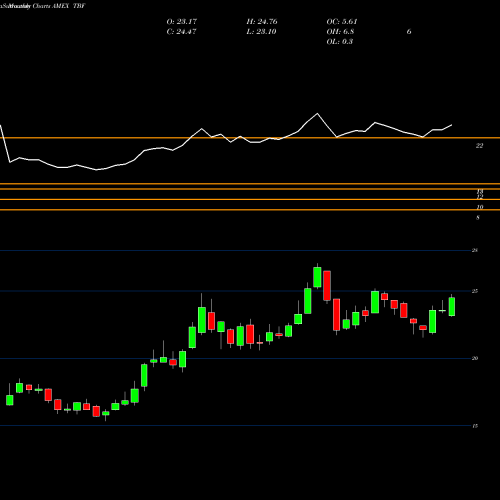Screen dimensions: 500x500
Task: Click the 20 price axis label
Action: tap(475, 358)
